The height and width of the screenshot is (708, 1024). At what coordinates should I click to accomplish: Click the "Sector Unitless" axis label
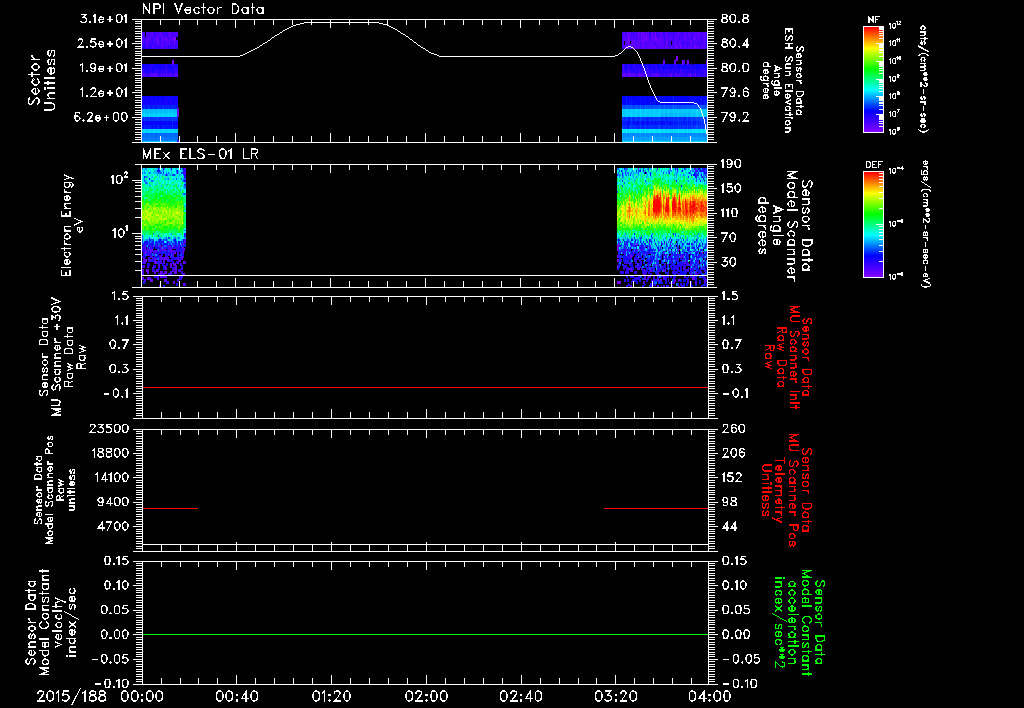(x=42, y=80)
